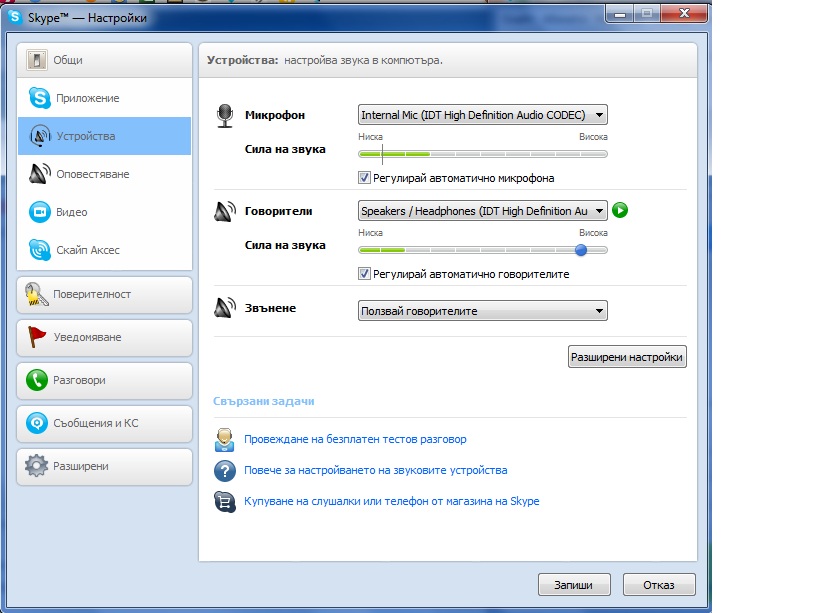Click the speaker icon next to Говорители
819x613 pixels.
coord(225,211)
